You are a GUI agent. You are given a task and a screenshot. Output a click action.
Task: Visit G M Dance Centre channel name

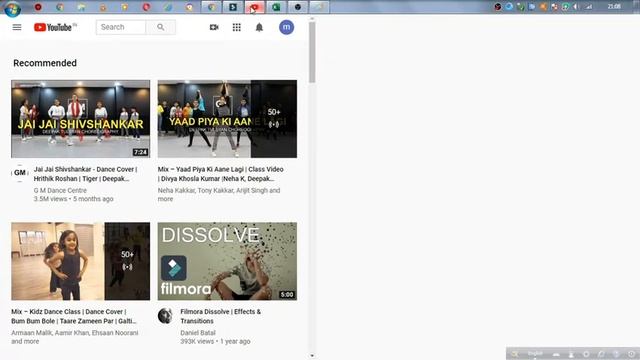pyautogui.click(x=60, y=191)
